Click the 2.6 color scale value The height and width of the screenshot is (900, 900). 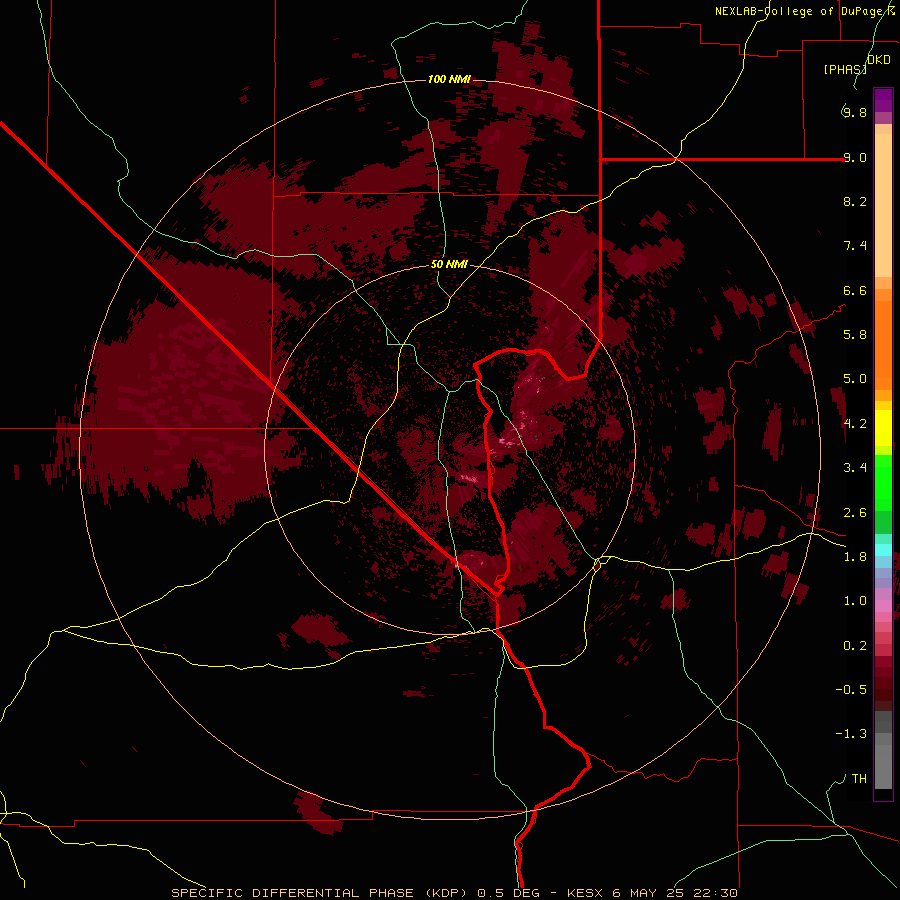point(855,513)
